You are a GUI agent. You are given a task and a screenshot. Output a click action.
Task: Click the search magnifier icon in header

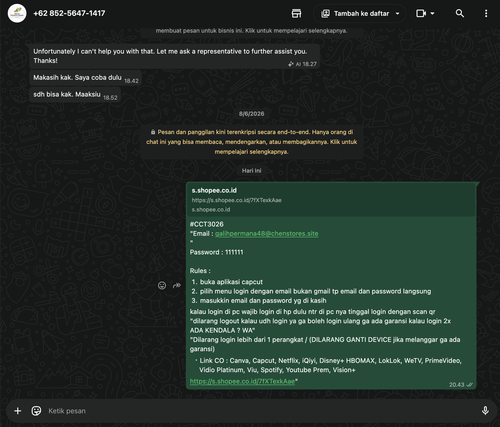[460, 13]
